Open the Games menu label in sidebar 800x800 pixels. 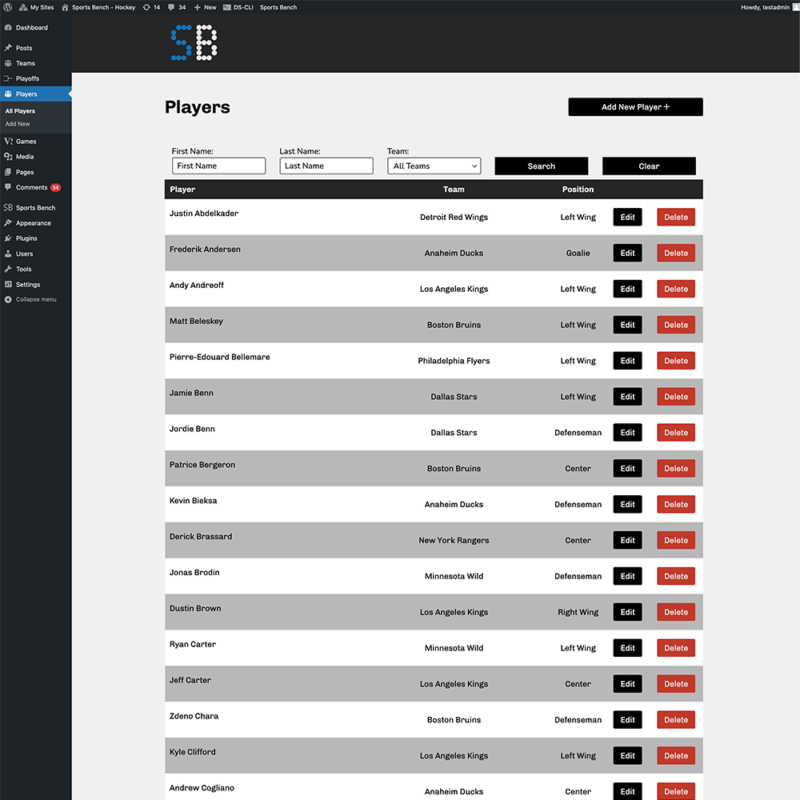[26, 141]
